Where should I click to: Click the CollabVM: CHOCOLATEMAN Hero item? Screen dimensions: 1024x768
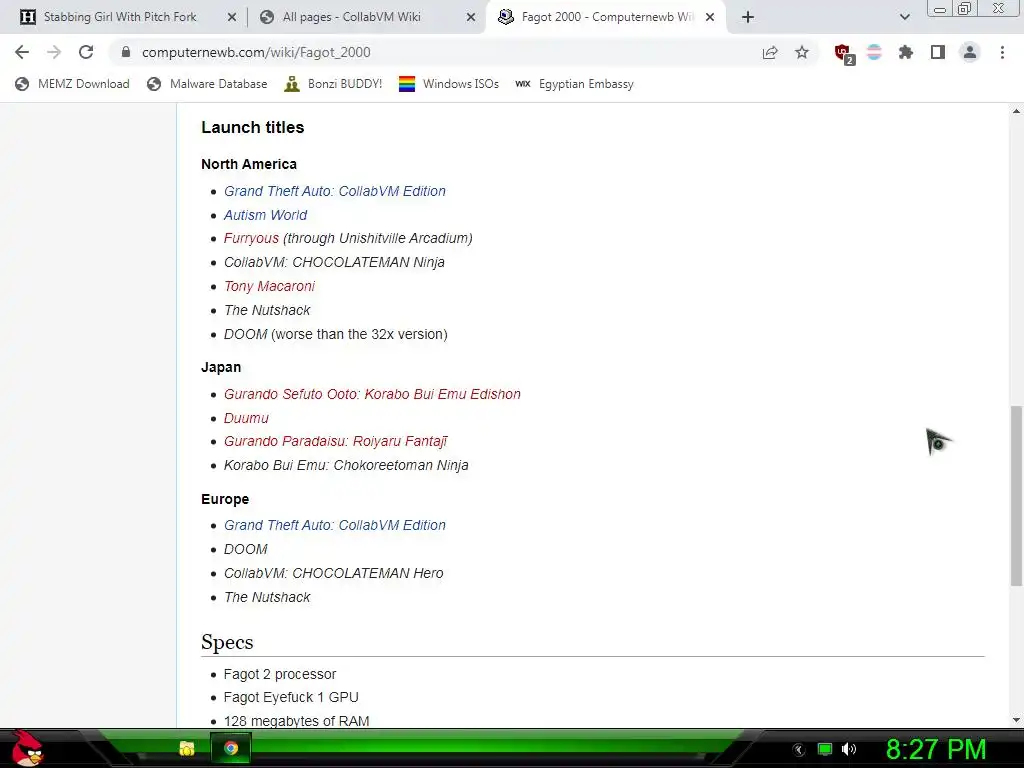click(334, 573)
